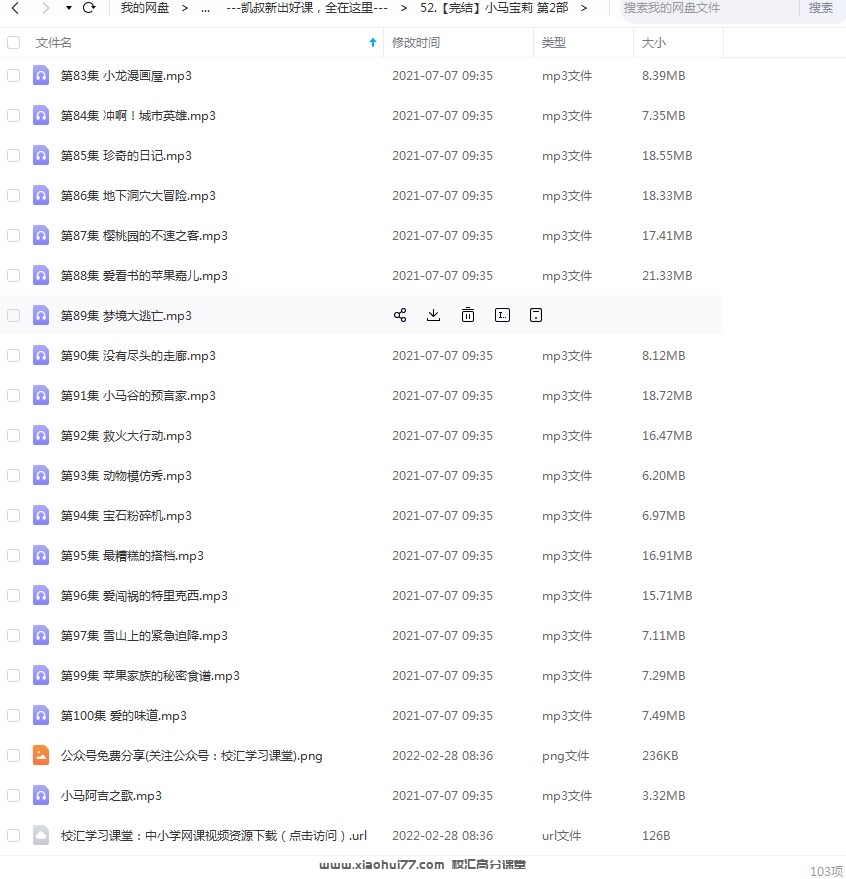Click the audio icon of 第97集 雪山上的紧急迫降
846x879 pixels.
tap(41, 635)
